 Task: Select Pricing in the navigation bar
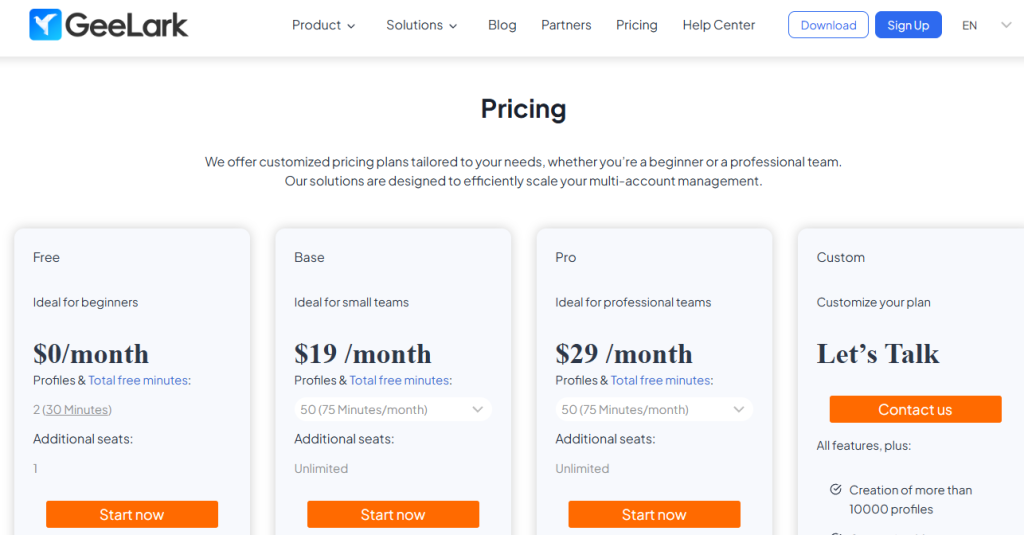(637, 25)
